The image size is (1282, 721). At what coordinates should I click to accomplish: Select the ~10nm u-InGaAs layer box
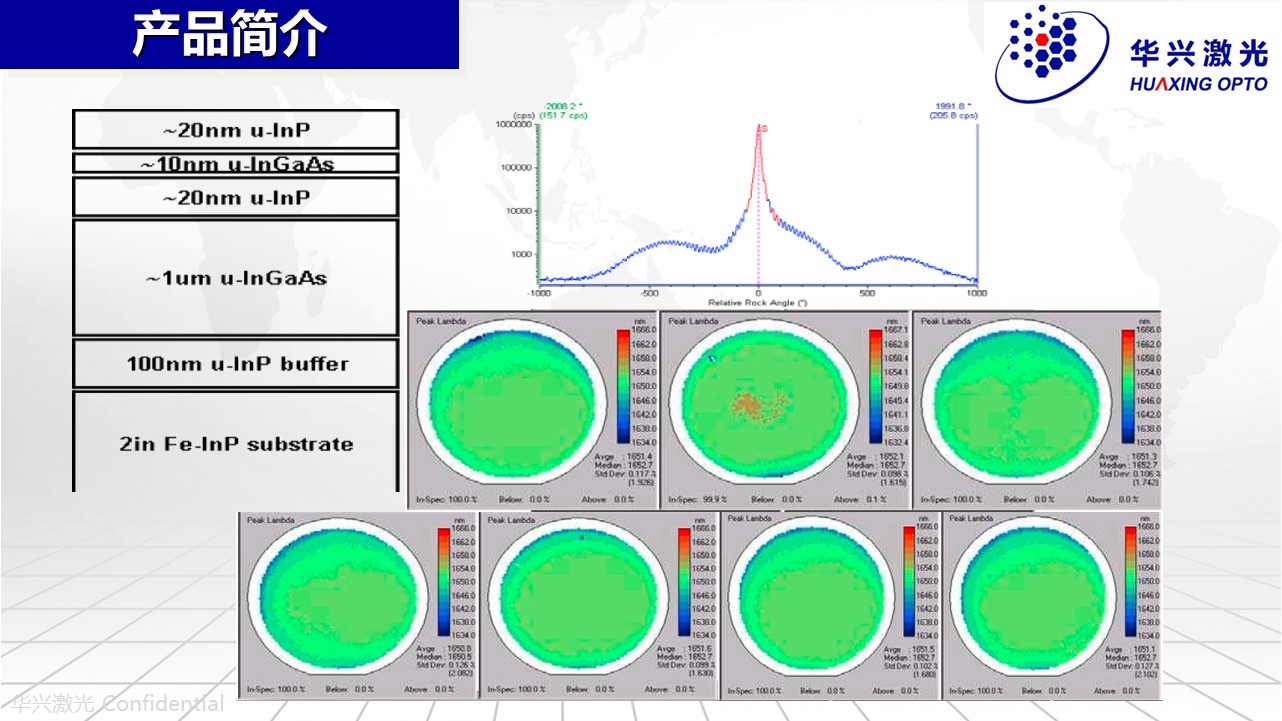click(x=236, y=164)
